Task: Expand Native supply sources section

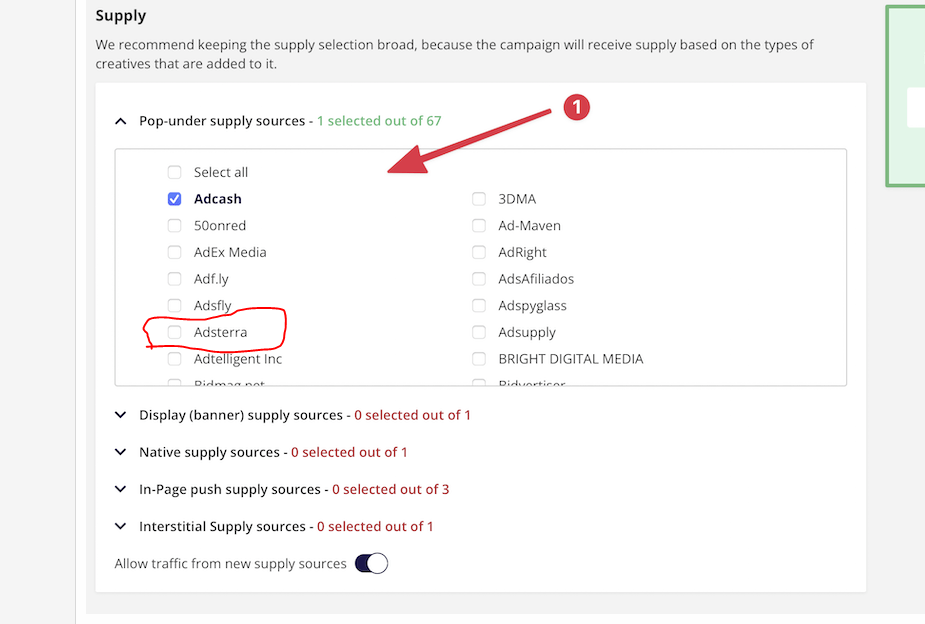Action: (x=120, y=452)
